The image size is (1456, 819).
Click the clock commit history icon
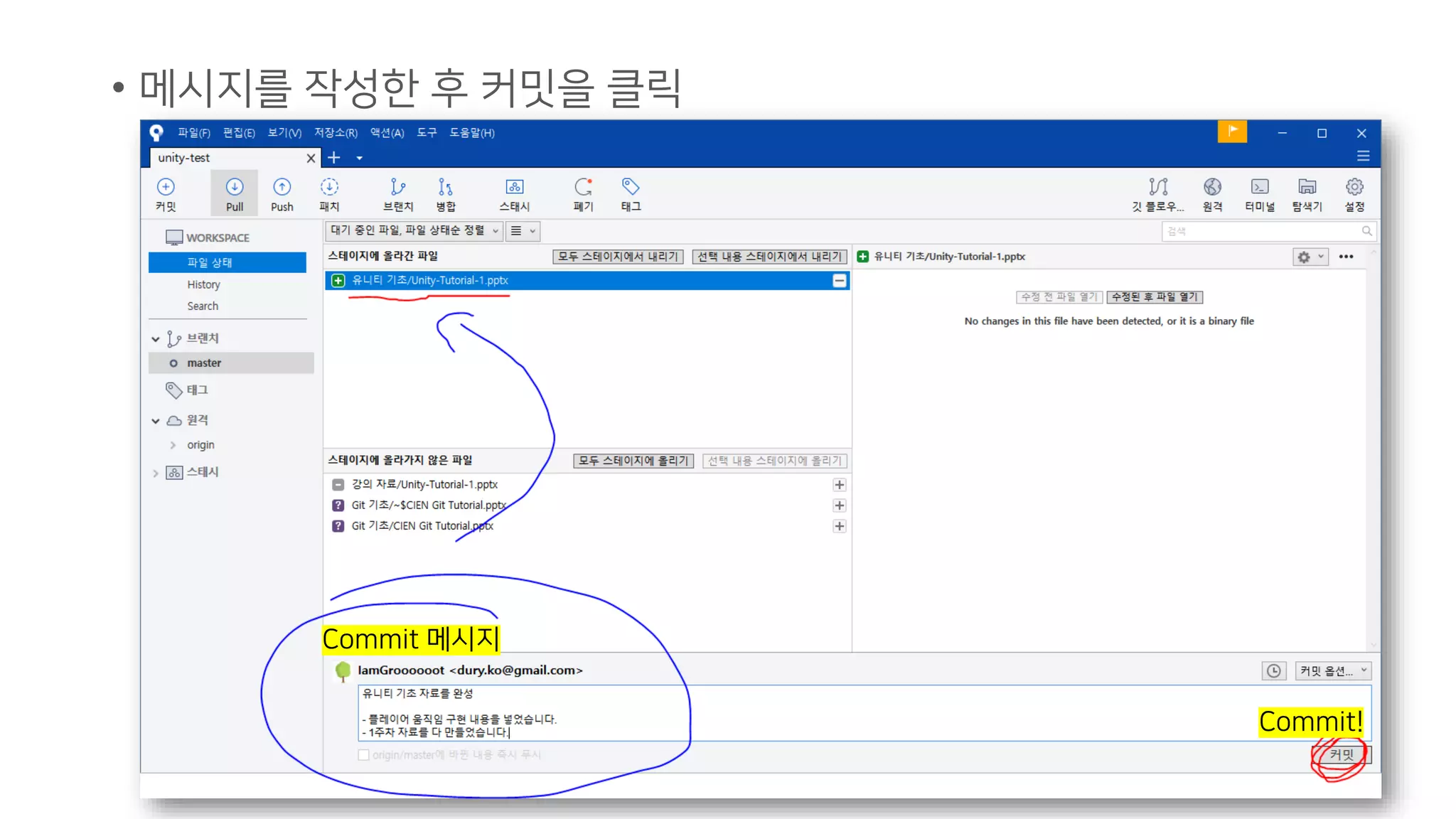(x=1274, y=670)
